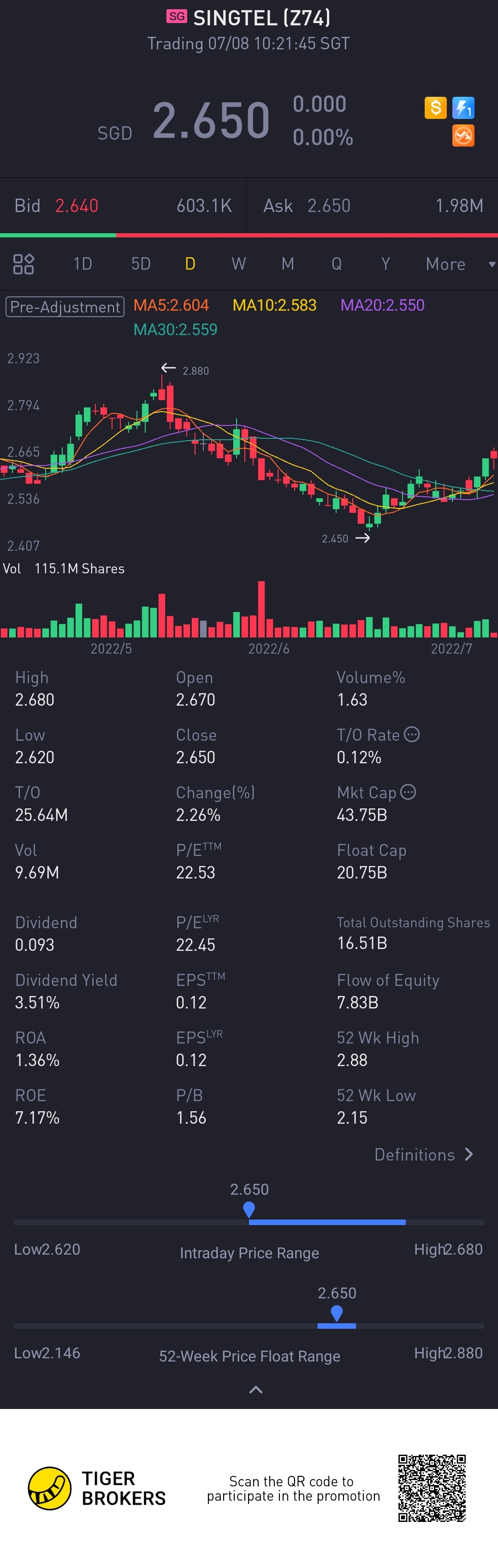The width and height of the screenshot is (498, 1568).
Task: Click the intraday price range marker
Action: 249,1210
